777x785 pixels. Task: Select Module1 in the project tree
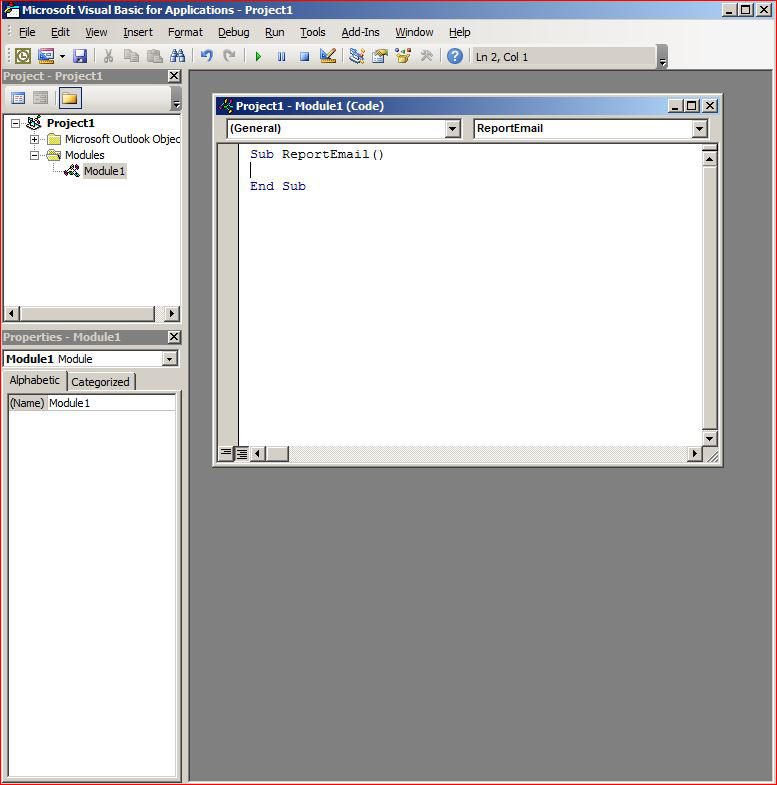coord(104,171)
